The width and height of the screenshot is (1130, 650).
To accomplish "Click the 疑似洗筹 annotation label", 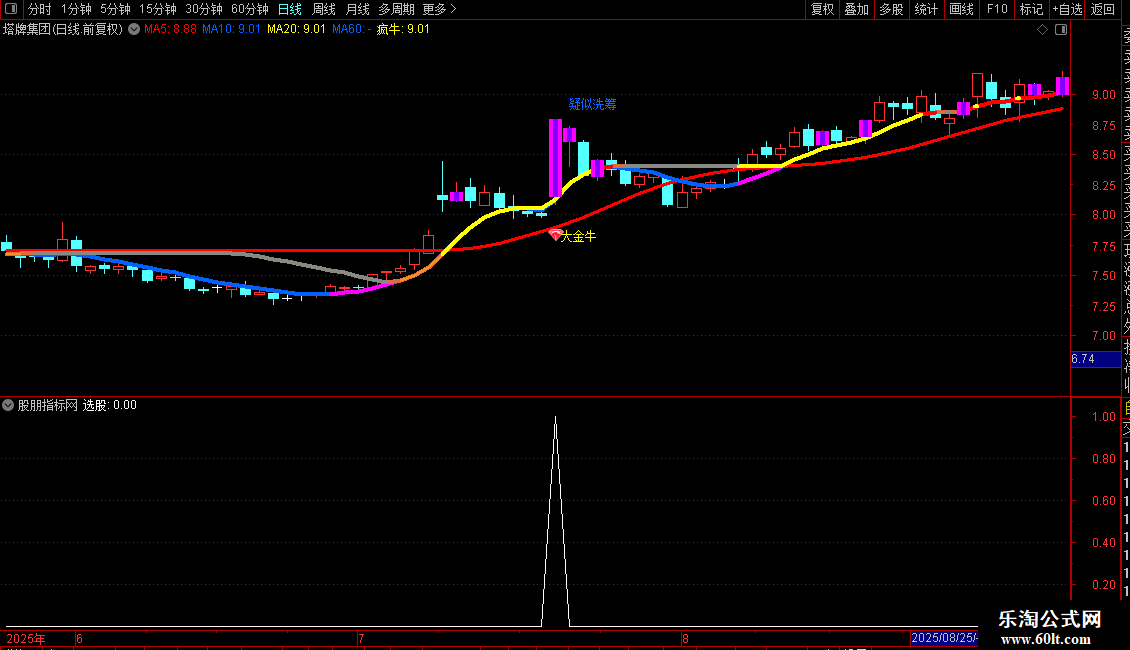I will [592, 104].
